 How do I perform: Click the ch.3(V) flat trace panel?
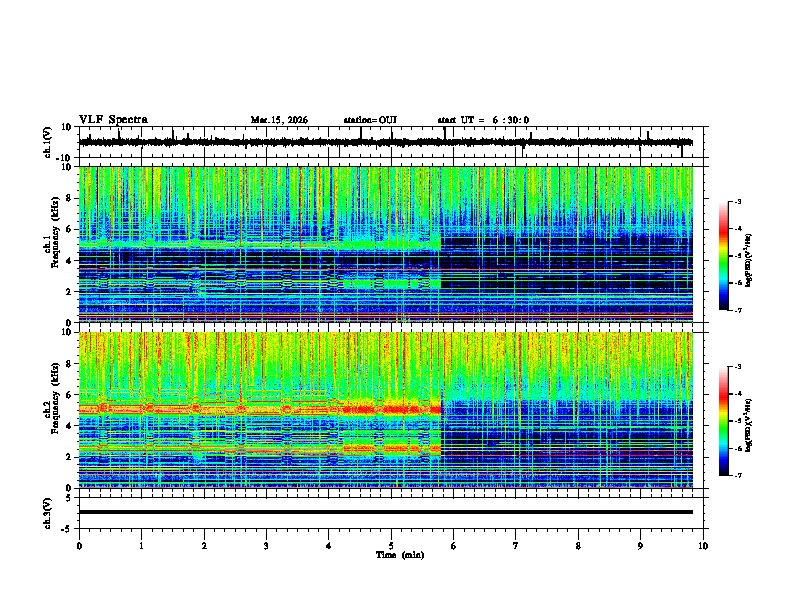click(x=393, y=513)
